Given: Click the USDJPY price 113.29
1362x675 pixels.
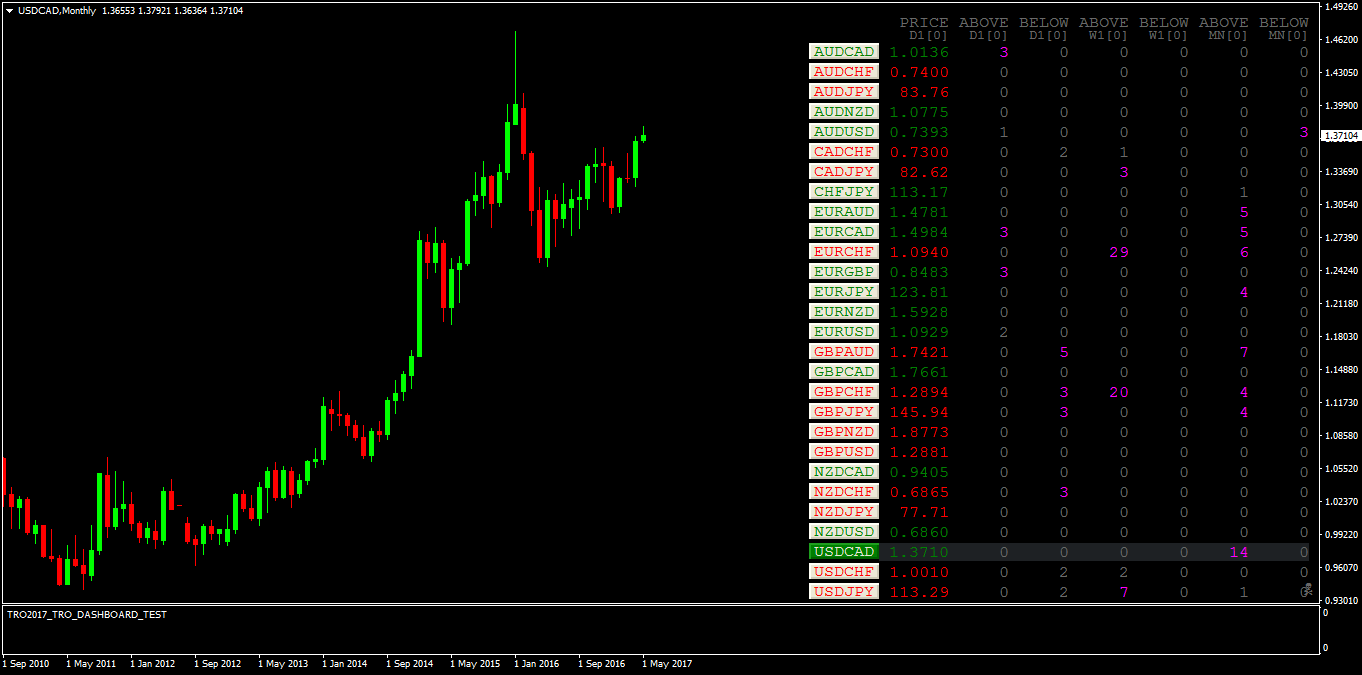Looking at the screenshot, I should pyautogui.click(x=919, y=592).
